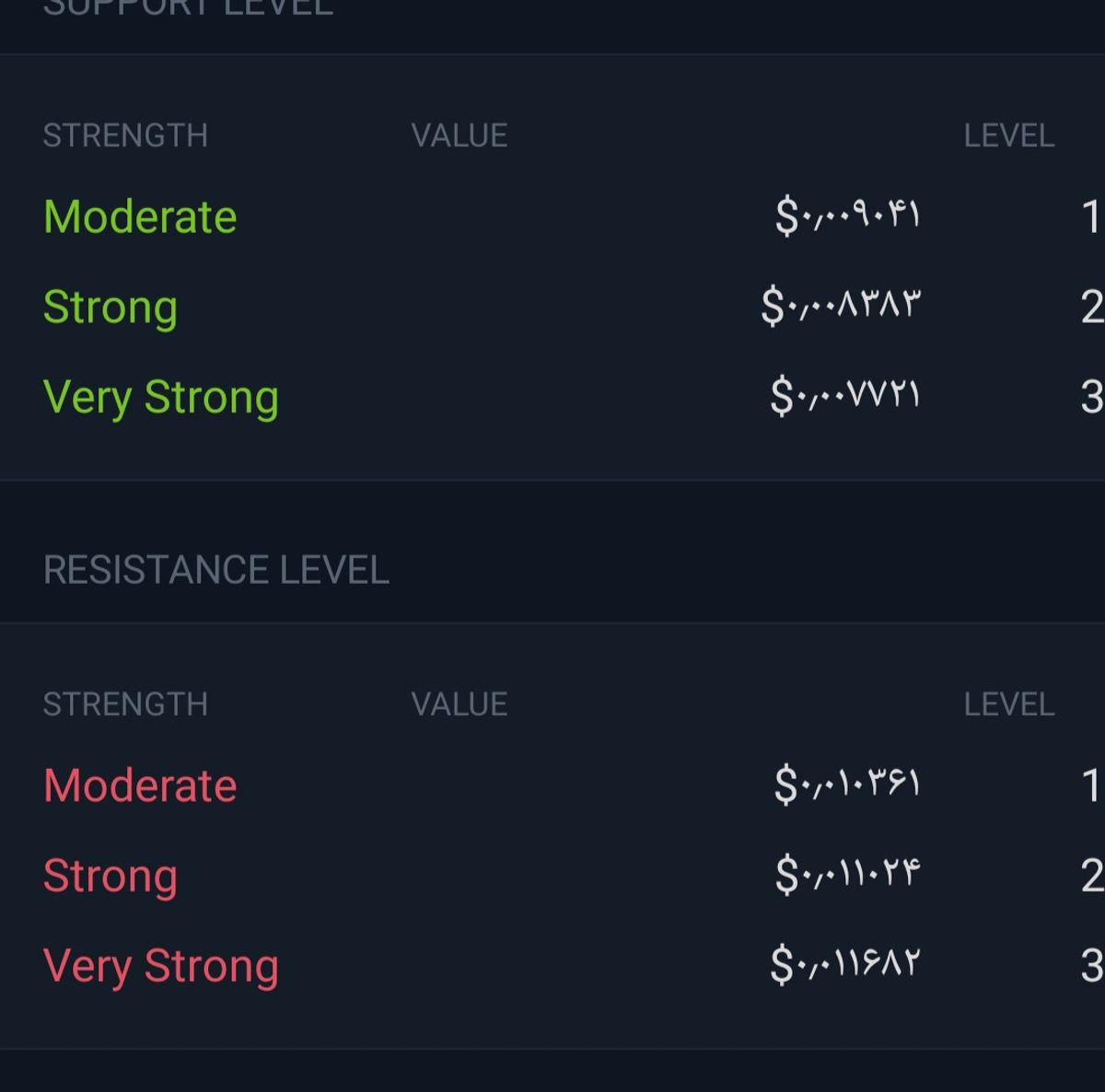Tap the green Very Strong support label
This screenshot has height=1092, width=1105.
tap(161, 398)
